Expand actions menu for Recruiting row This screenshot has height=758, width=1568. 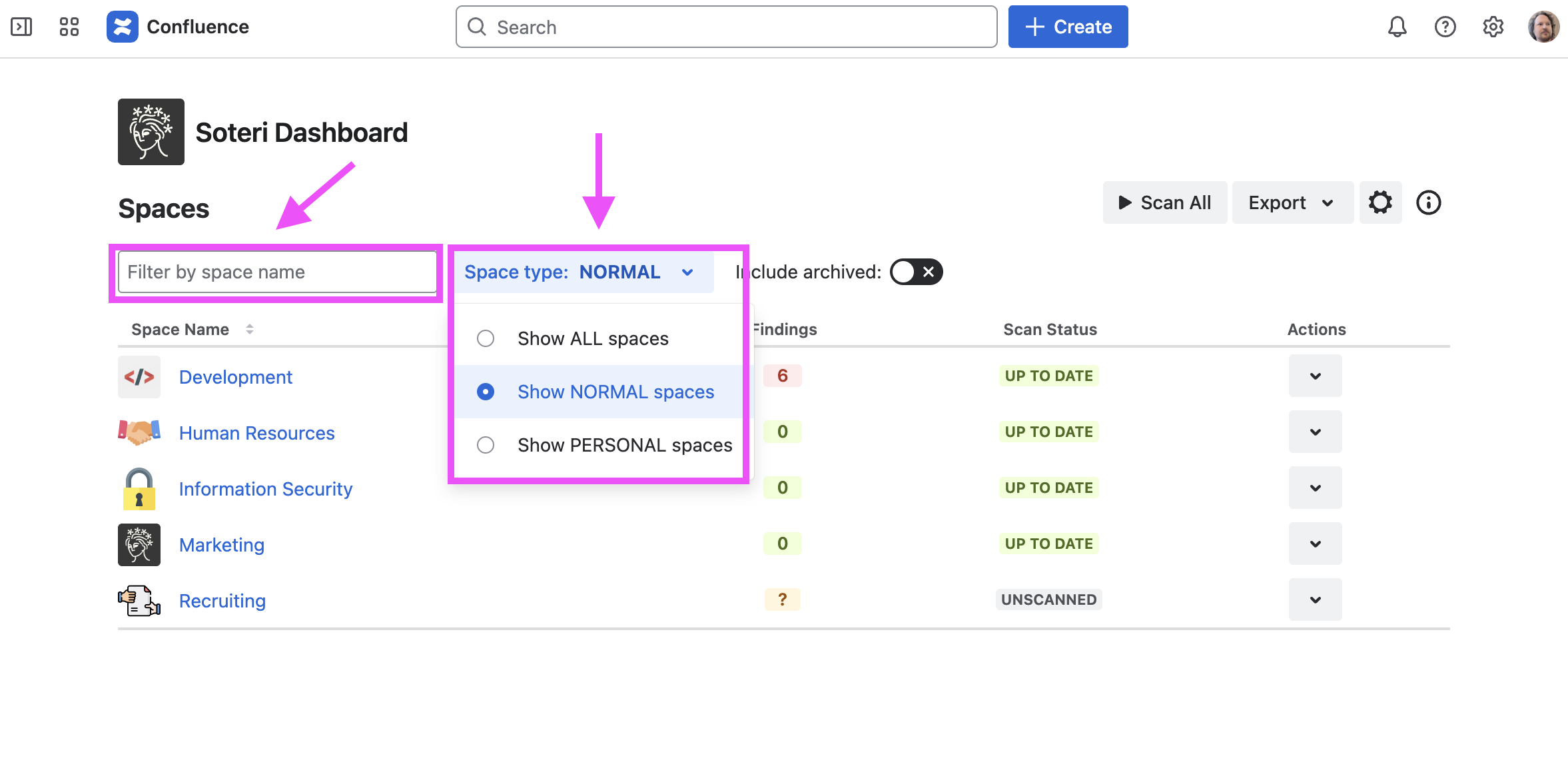click(1315, 599)
